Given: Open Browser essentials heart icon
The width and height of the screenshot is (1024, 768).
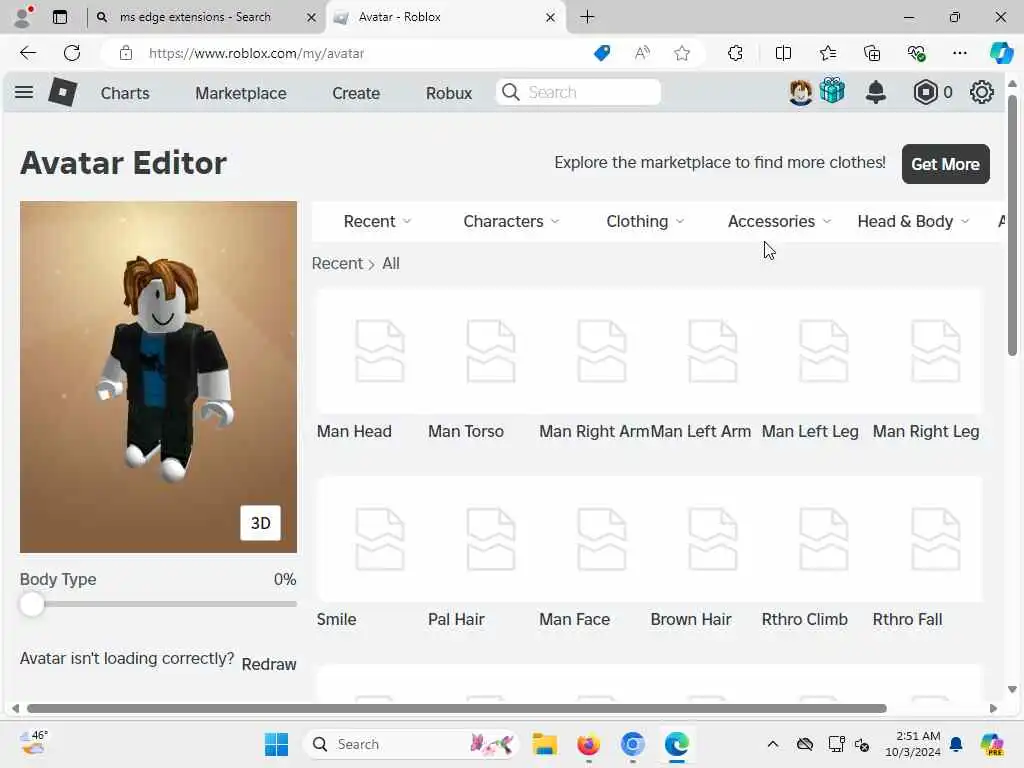Looking at the screenshot, I should [x=916, y=53].
